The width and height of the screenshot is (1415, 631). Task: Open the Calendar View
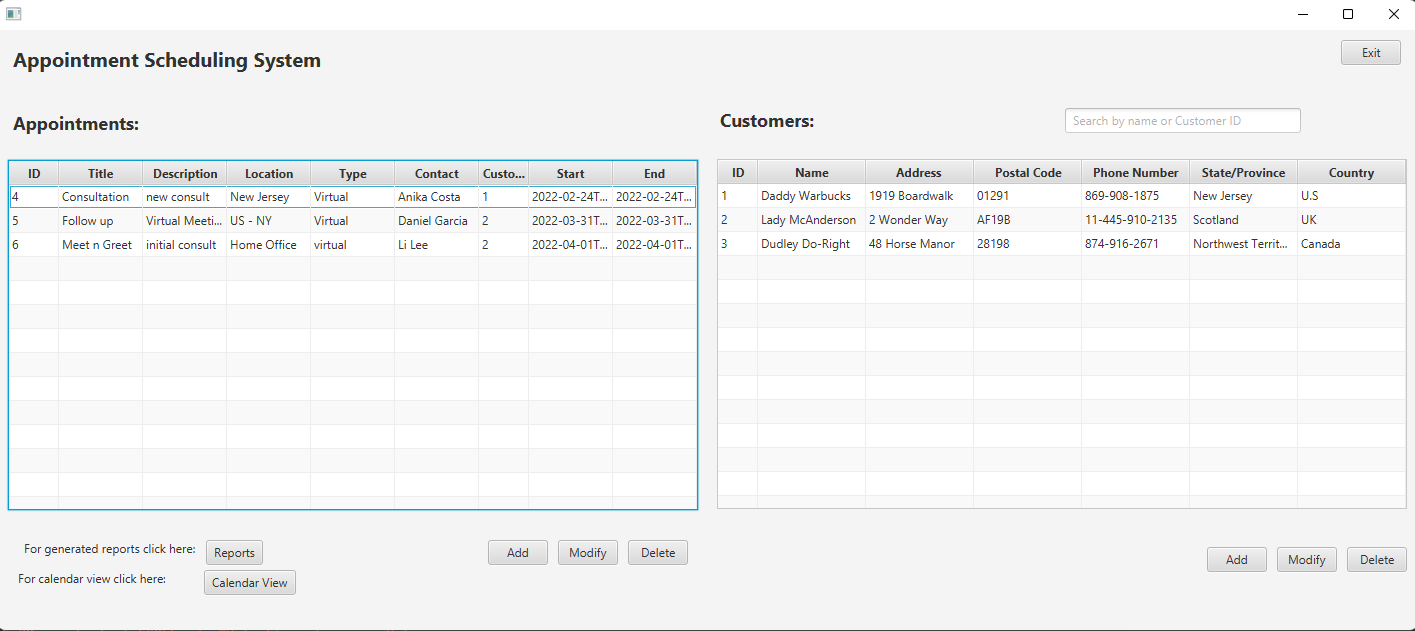[x=250, y=583]
